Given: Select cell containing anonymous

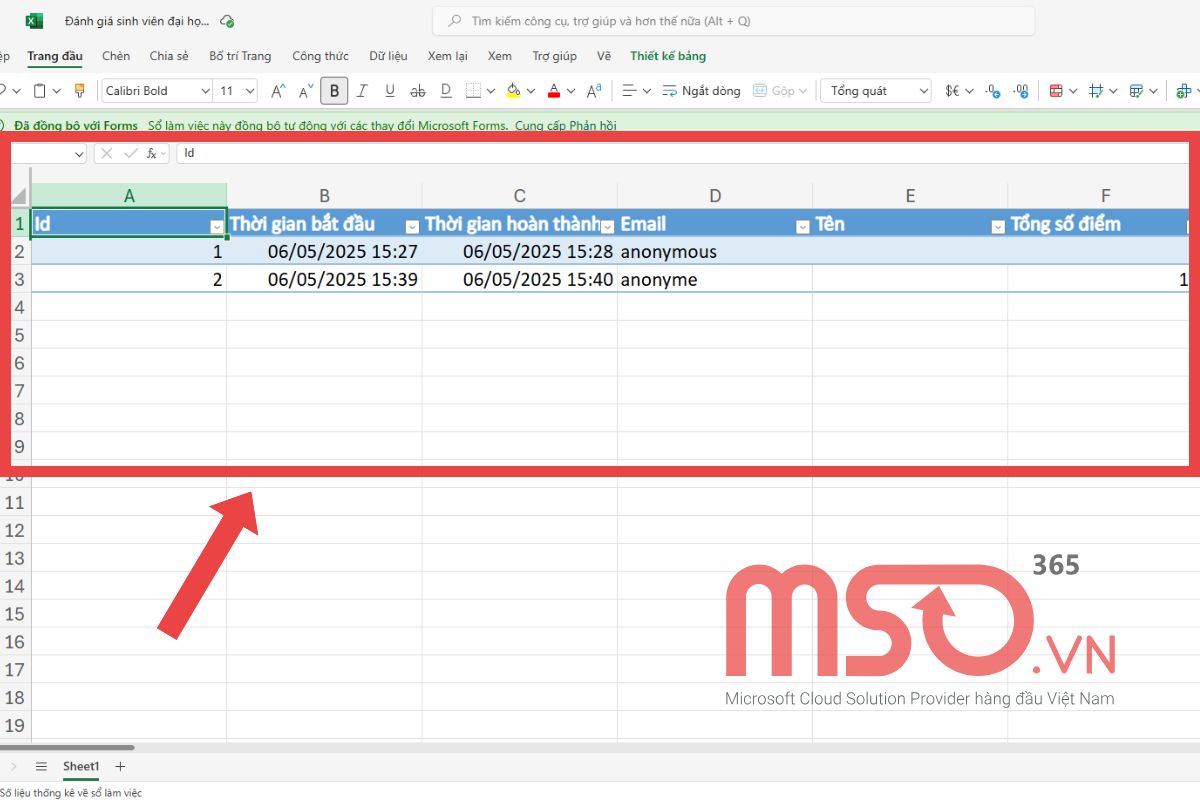Looking at the screenshot, I should point(715,251).
